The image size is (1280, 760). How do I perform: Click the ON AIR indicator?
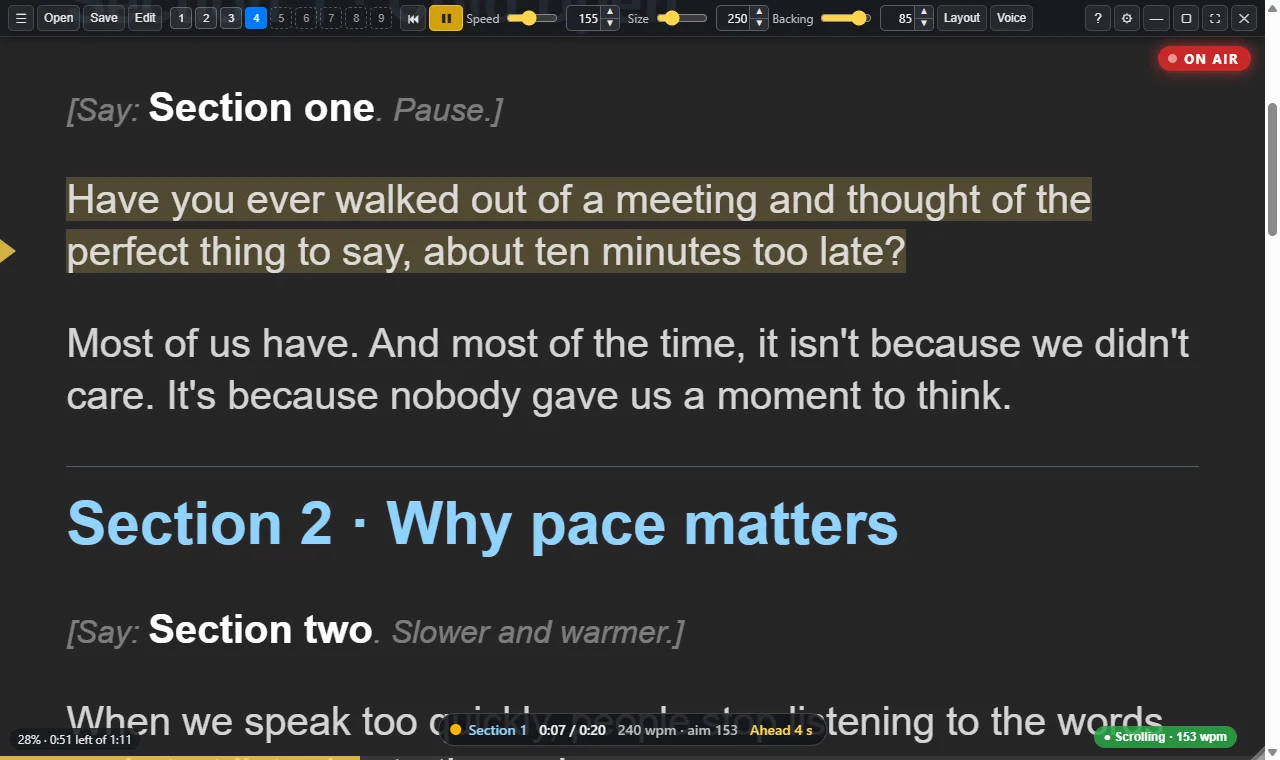pyautogui.click(x=1204, y=59)
